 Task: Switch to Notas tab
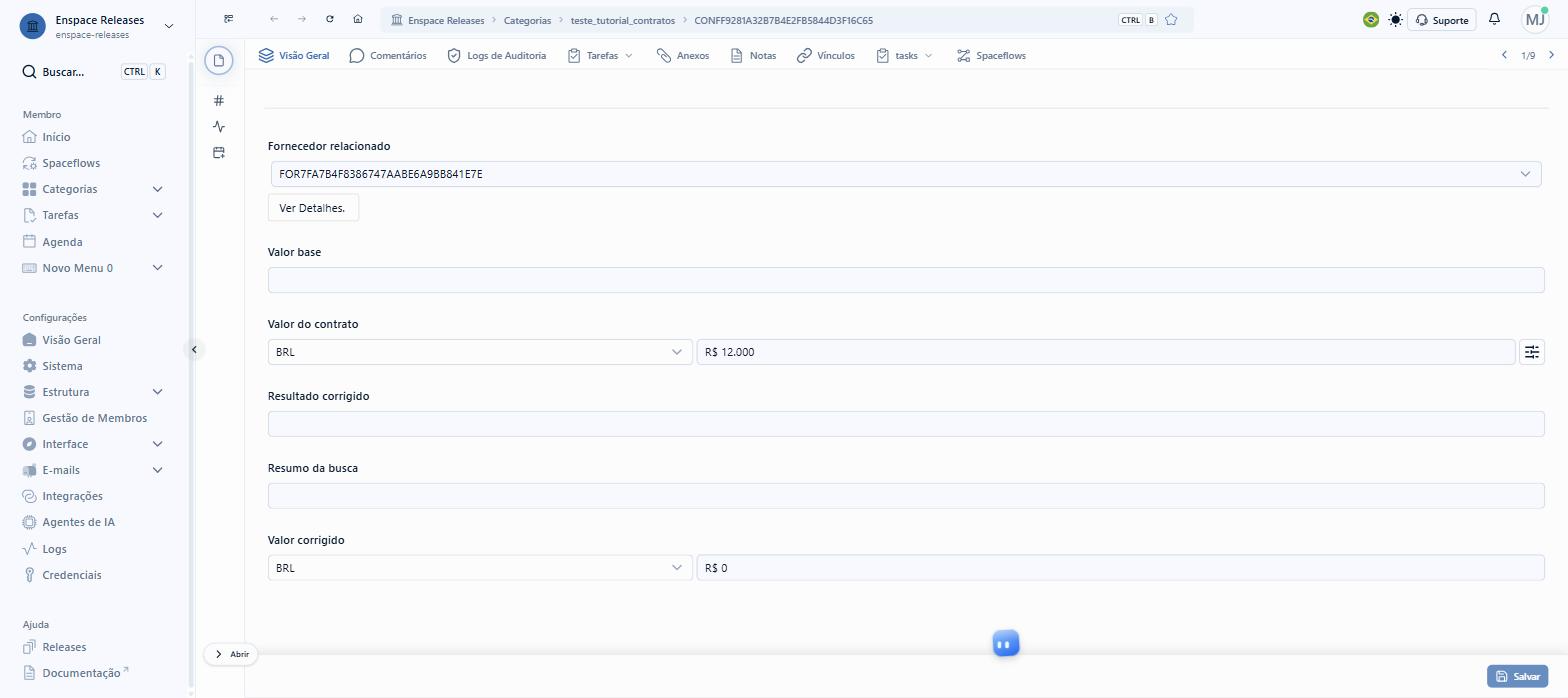tap(753, 56)
